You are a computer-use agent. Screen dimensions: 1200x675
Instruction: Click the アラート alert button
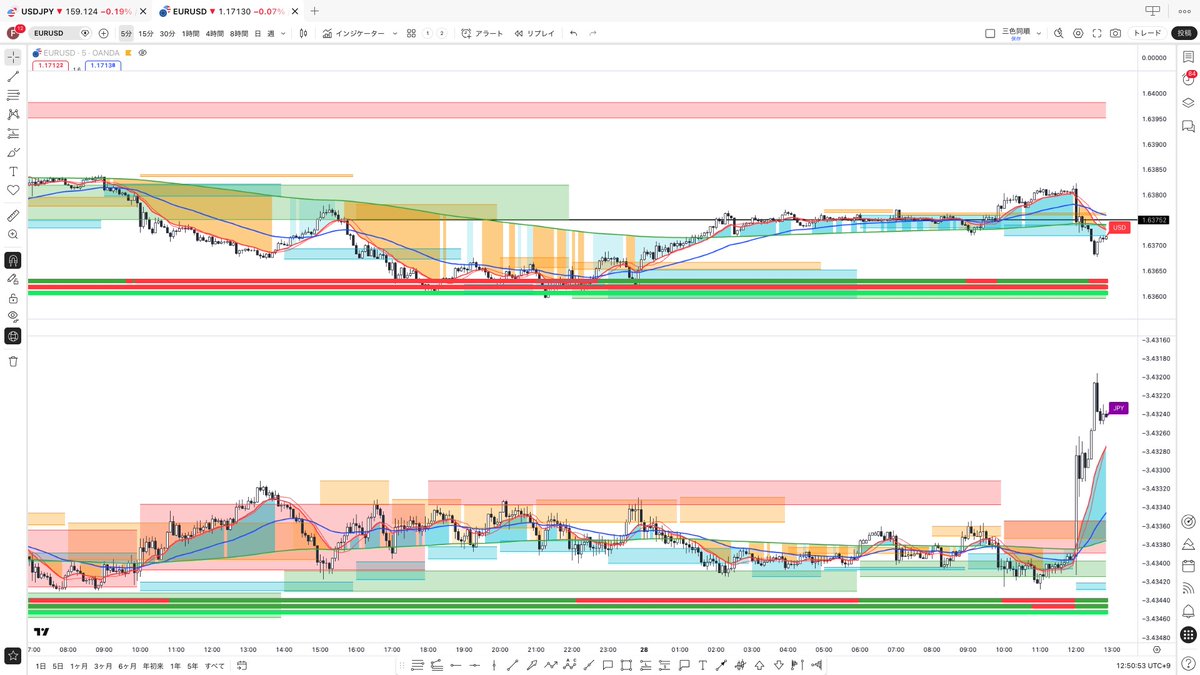pyautogui.click(x=482, y=33)
